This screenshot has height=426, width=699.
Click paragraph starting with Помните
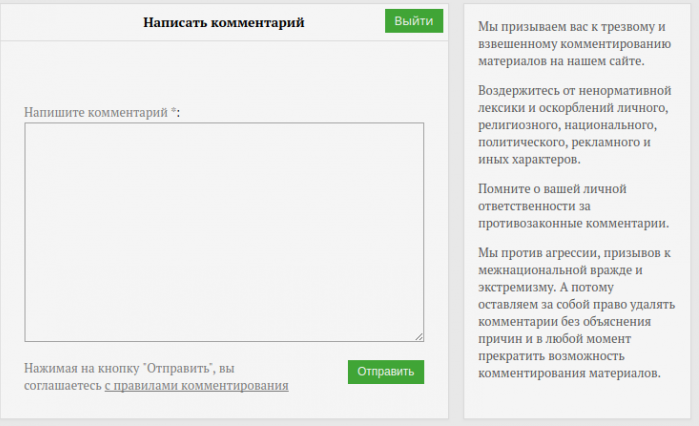tap(573, 205)
